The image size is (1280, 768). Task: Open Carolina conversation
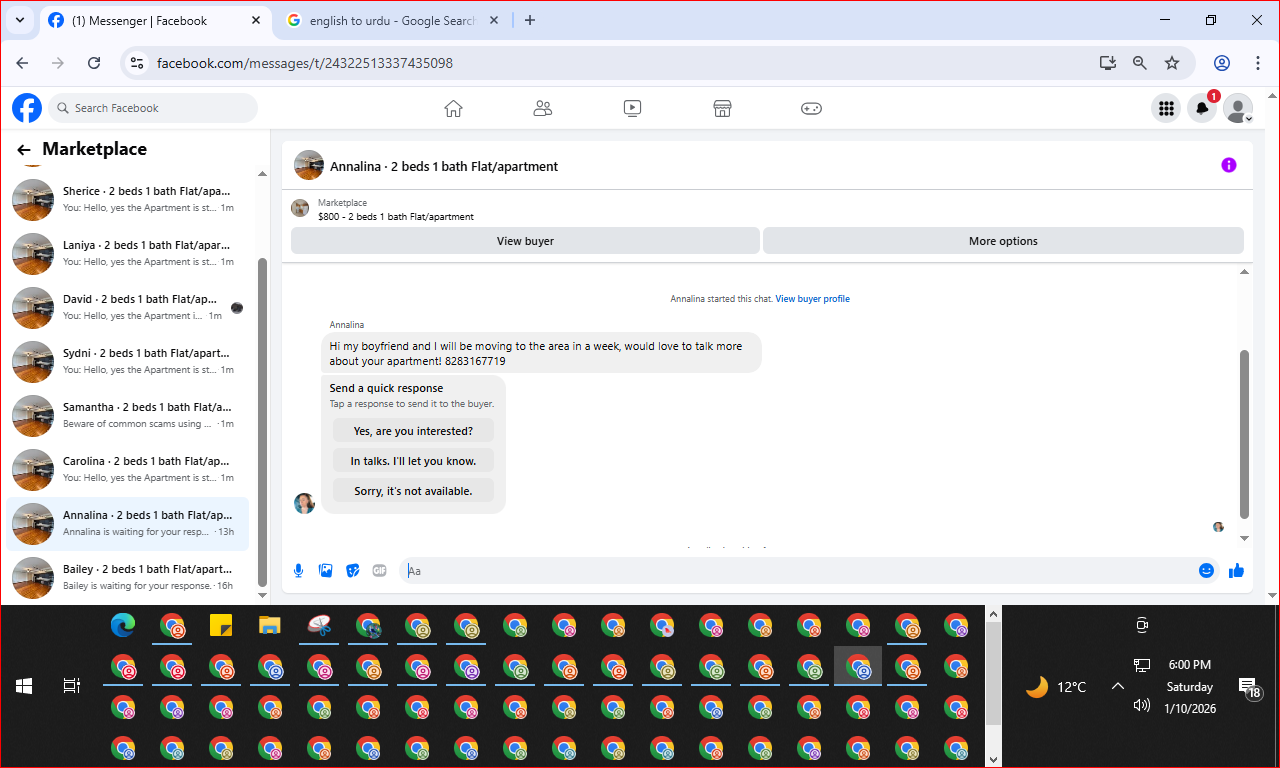(x=128, y=469)
